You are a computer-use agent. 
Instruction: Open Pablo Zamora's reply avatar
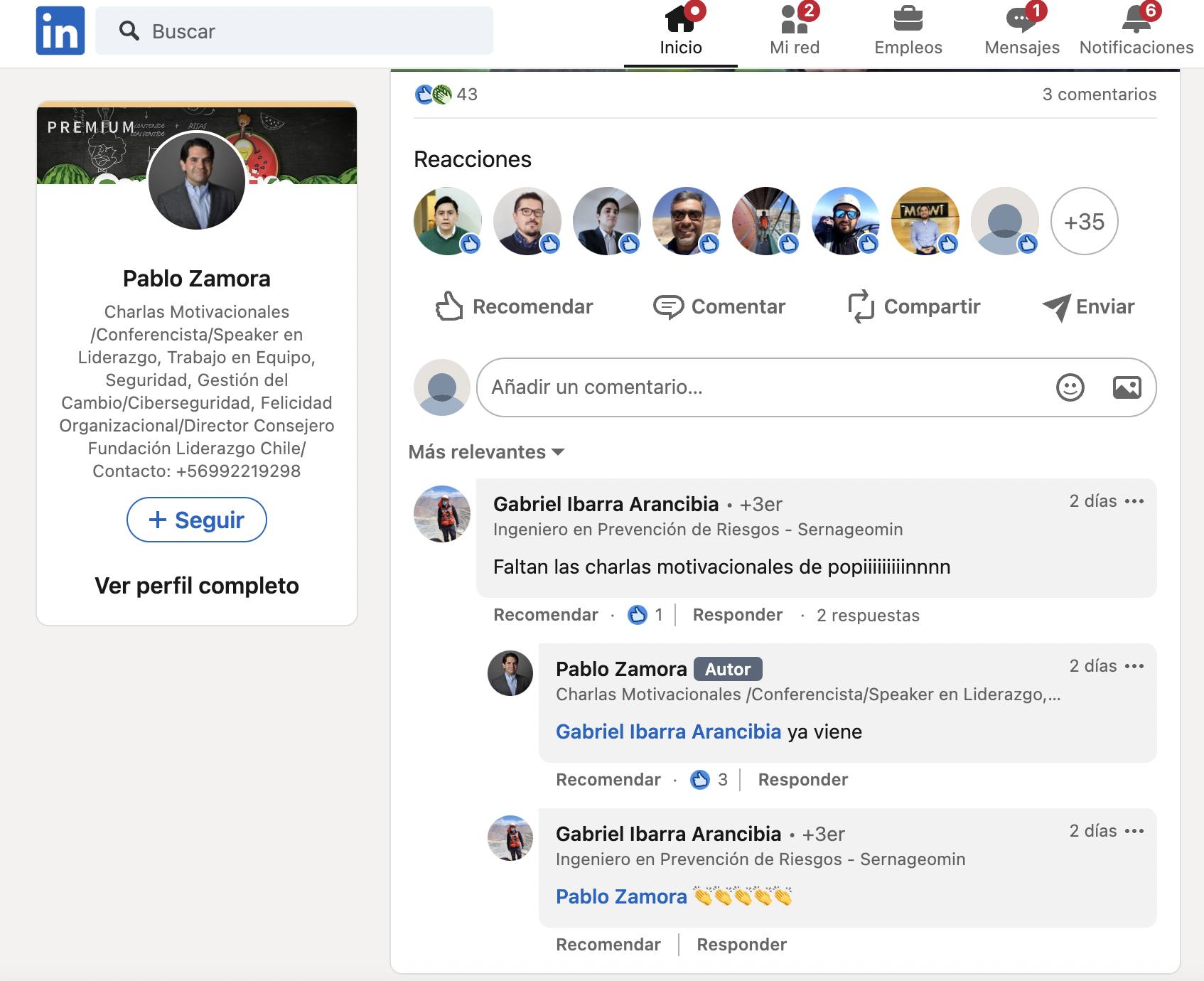click(x=510, y=673)
